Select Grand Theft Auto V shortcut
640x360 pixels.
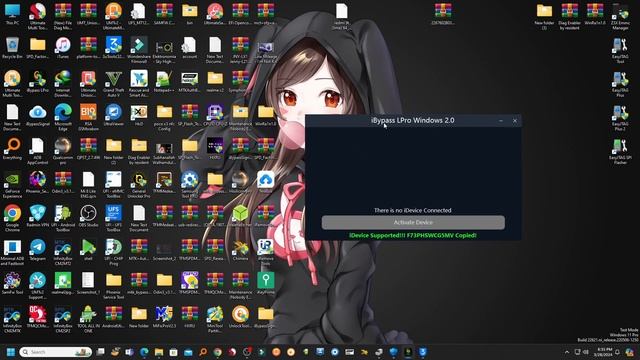click(x=113, y=84)
